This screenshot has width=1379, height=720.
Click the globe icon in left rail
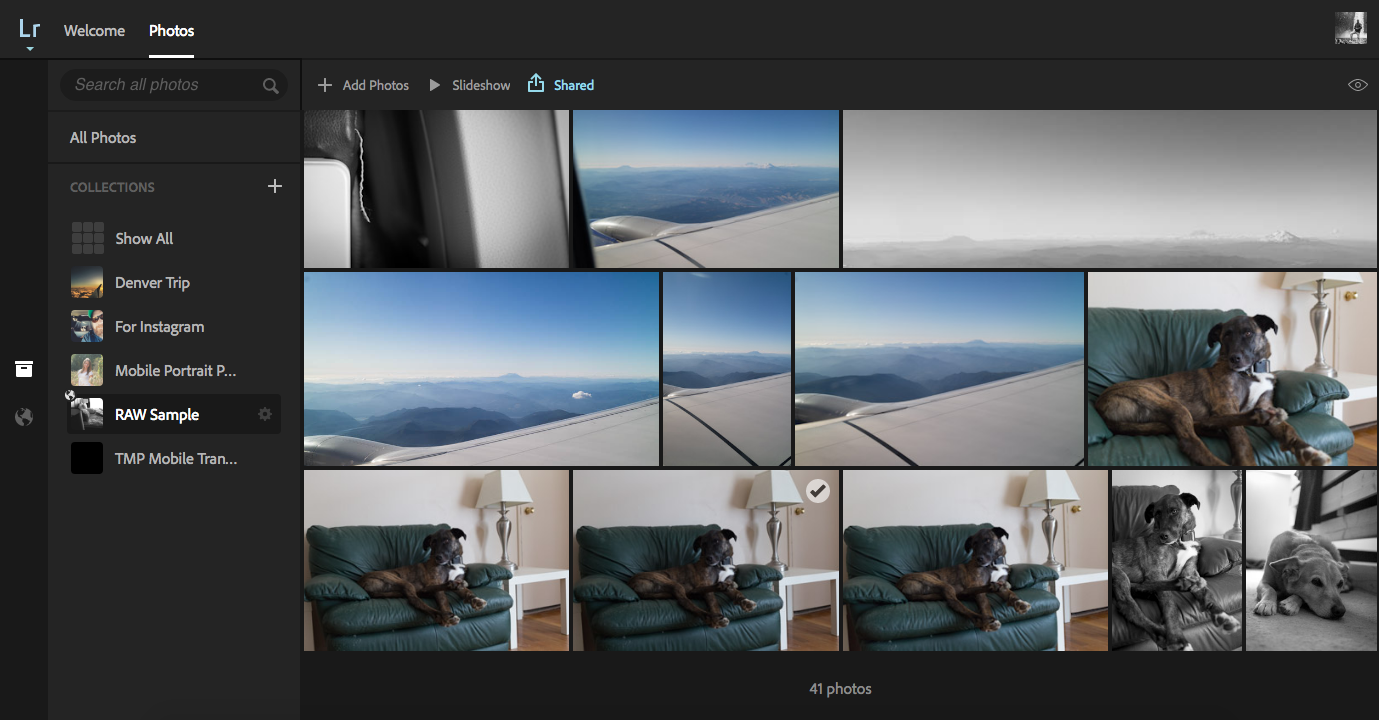(24, 417)
